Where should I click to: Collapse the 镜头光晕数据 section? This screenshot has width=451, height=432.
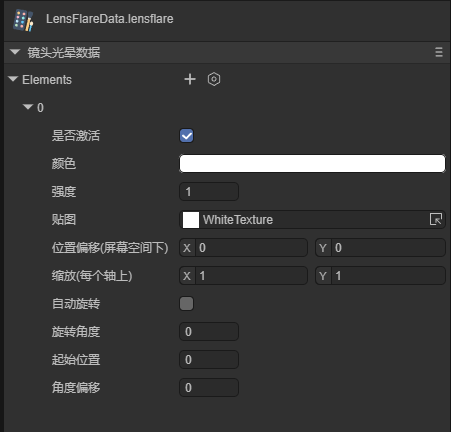[x=15, y=52]
